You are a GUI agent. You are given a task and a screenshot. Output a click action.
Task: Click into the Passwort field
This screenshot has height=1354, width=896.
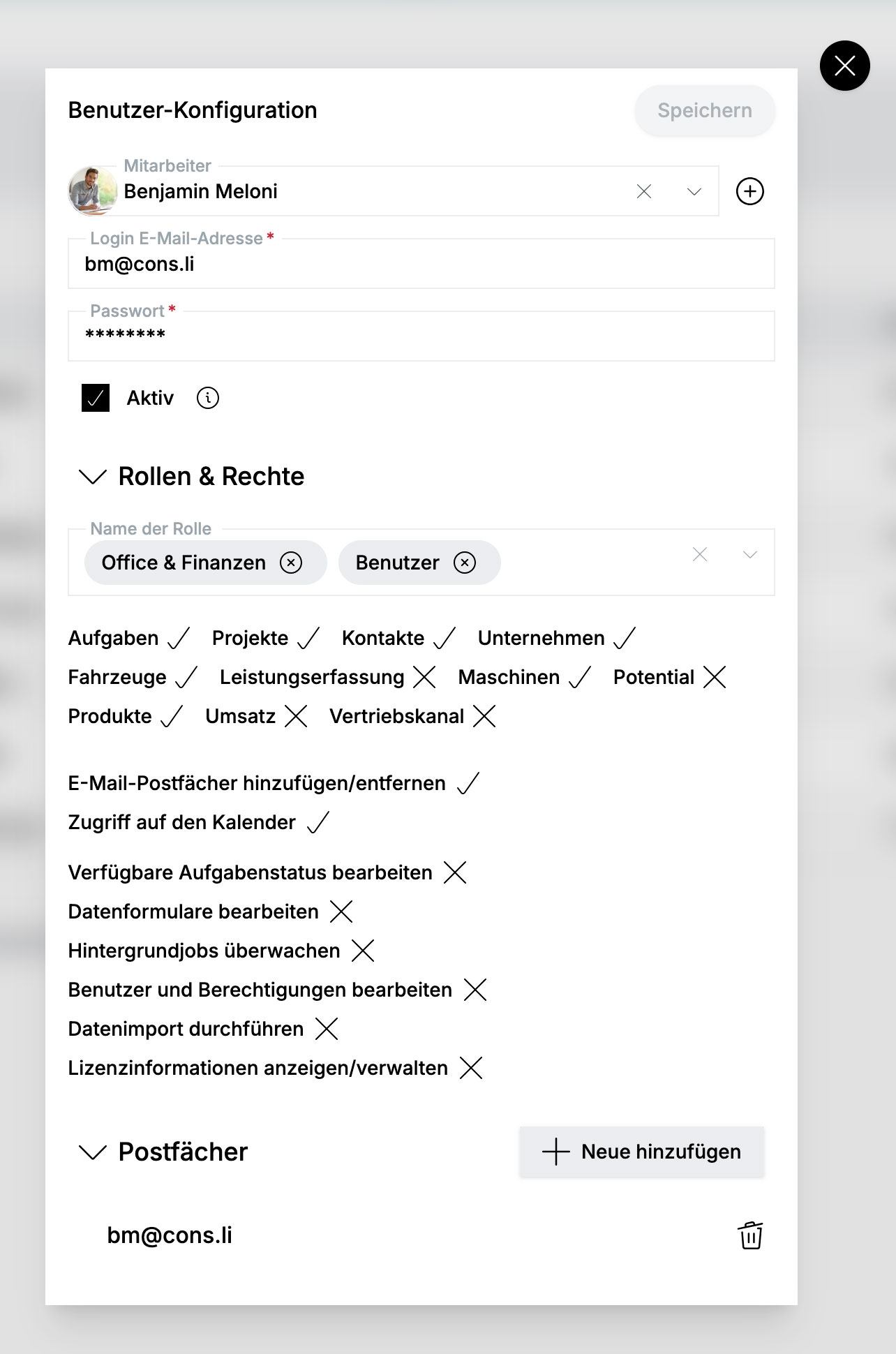point(421,336)
